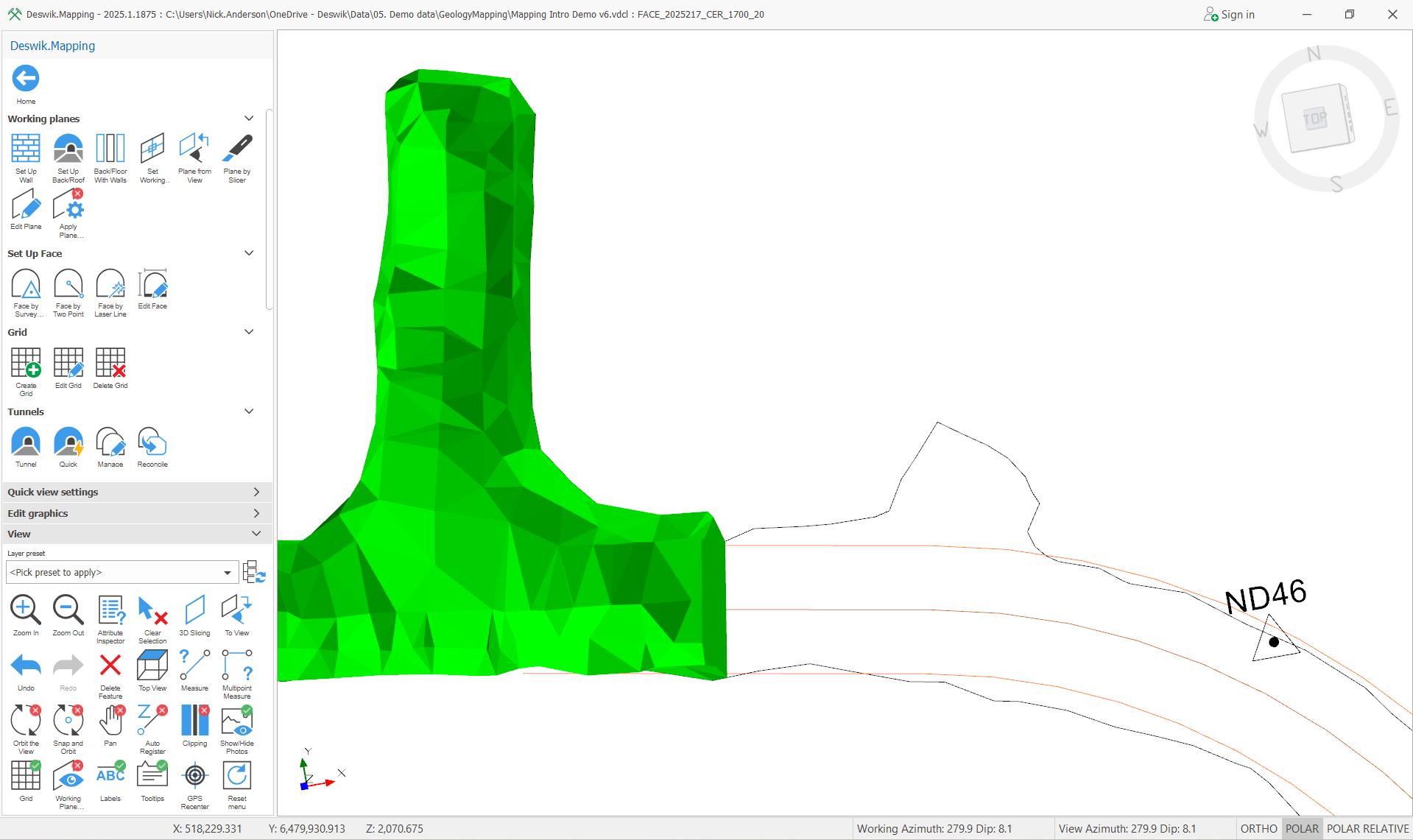Toggle the Grid display

(x=26, y=781)
